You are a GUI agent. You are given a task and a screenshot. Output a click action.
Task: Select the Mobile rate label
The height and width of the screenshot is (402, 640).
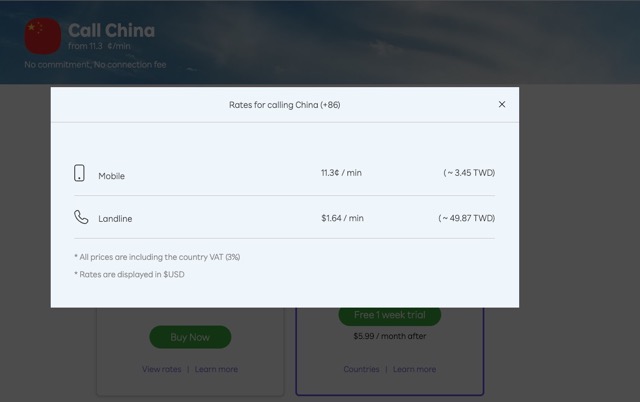click(x=111, y=176)
